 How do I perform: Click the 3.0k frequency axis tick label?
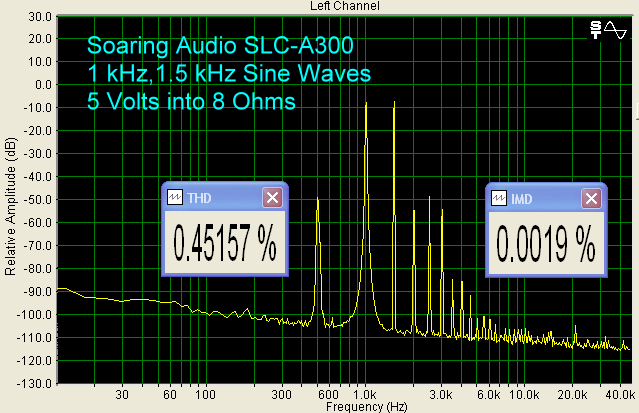click(441, 395)
